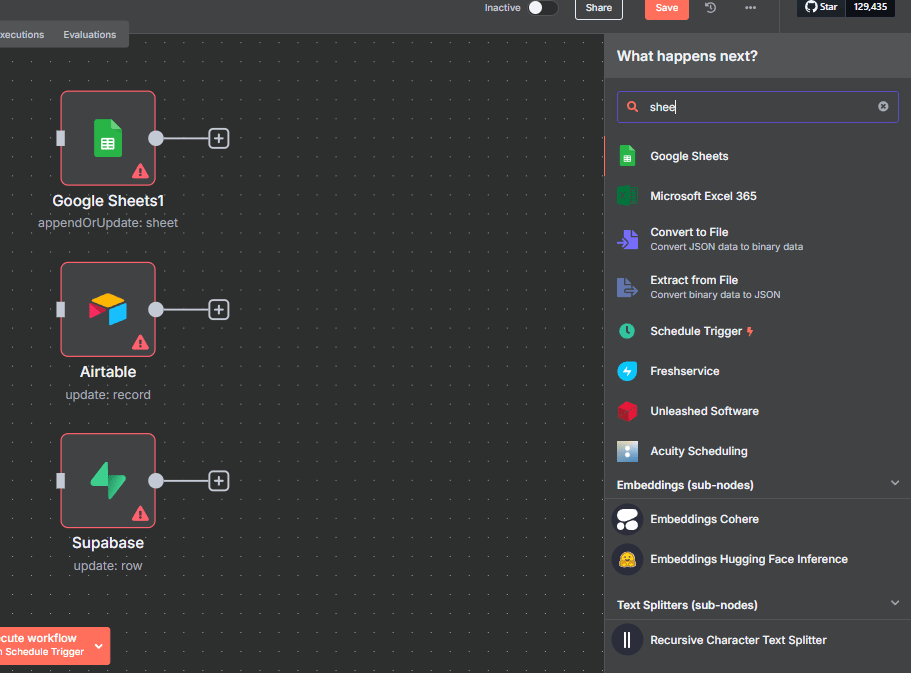Open the more options ellipsis menu
Image resolution: width=911 pixels, height=673 pixels.
click(x=751, y=8)
